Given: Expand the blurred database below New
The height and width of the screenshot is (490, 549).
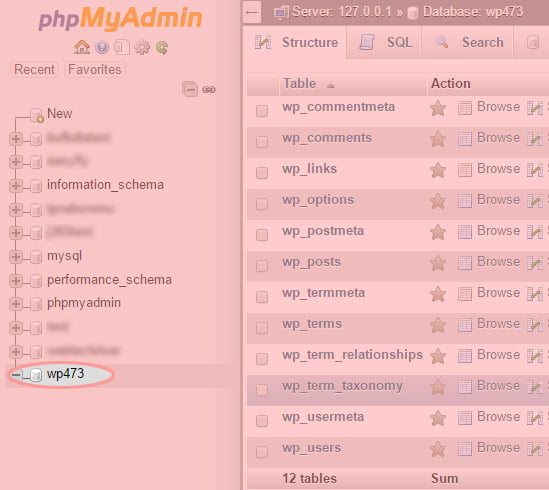Looking at the screenshot, I should [x=15, y=139].
